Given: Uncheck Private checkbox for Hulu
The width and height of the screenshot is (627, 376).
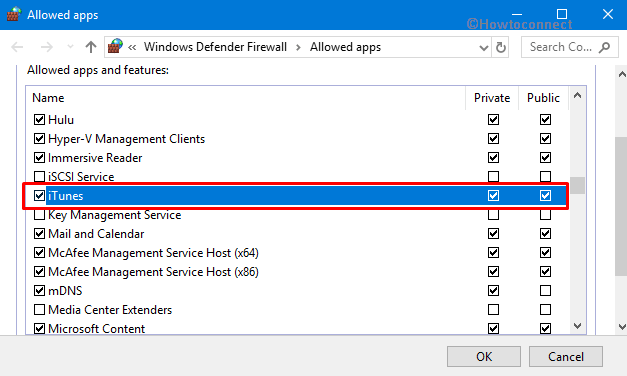Looking at the screenshot, I should point(493,119).
